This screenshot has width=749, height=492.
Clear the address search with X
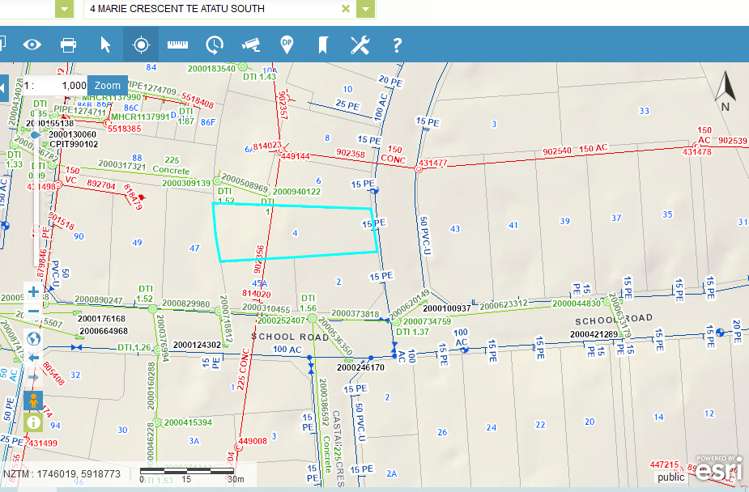click(x=345, y=8)
